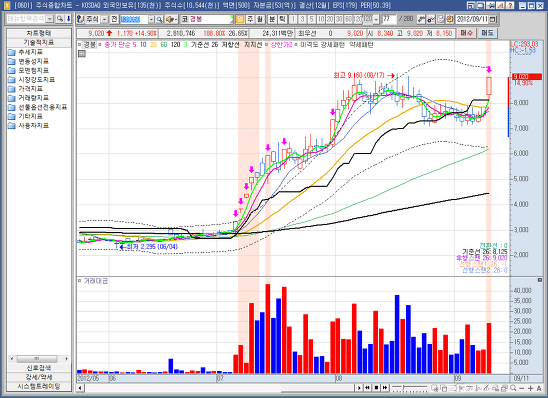
Task: Toggle the 전 button beside the stock code
Action: click(114, 19)
